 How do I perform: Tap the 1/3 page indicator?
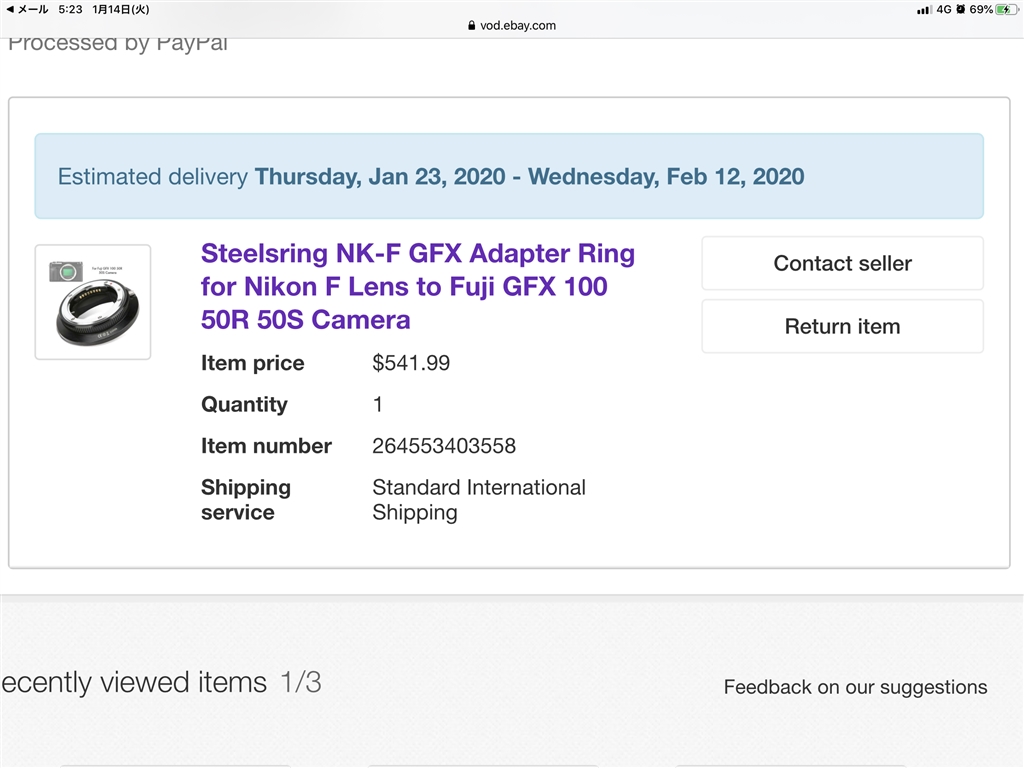coord(301,683)
